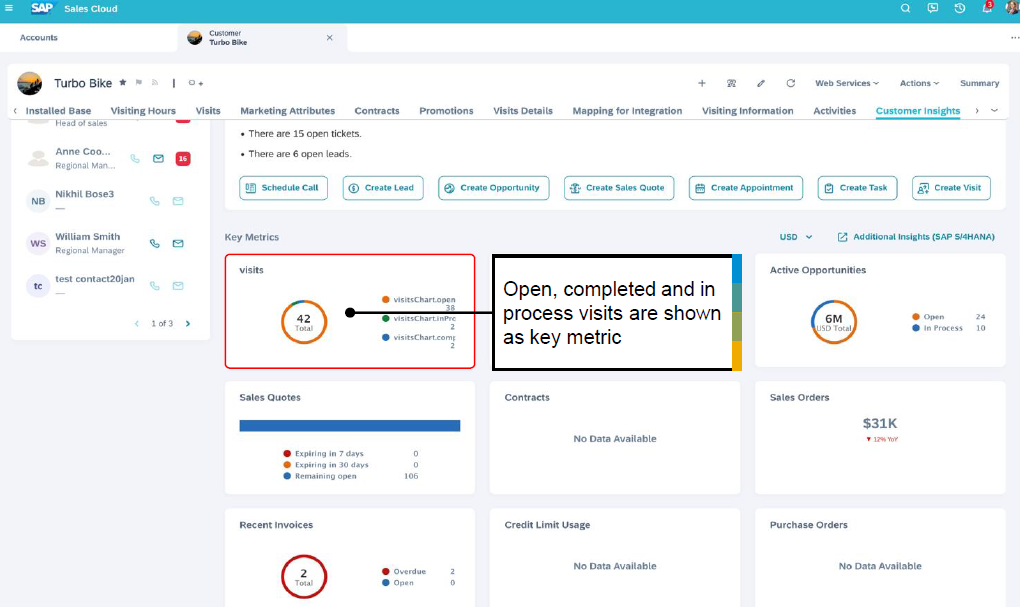Switch to the Marketing Attributes tab

pyautogui.click(x=288, y=111)
